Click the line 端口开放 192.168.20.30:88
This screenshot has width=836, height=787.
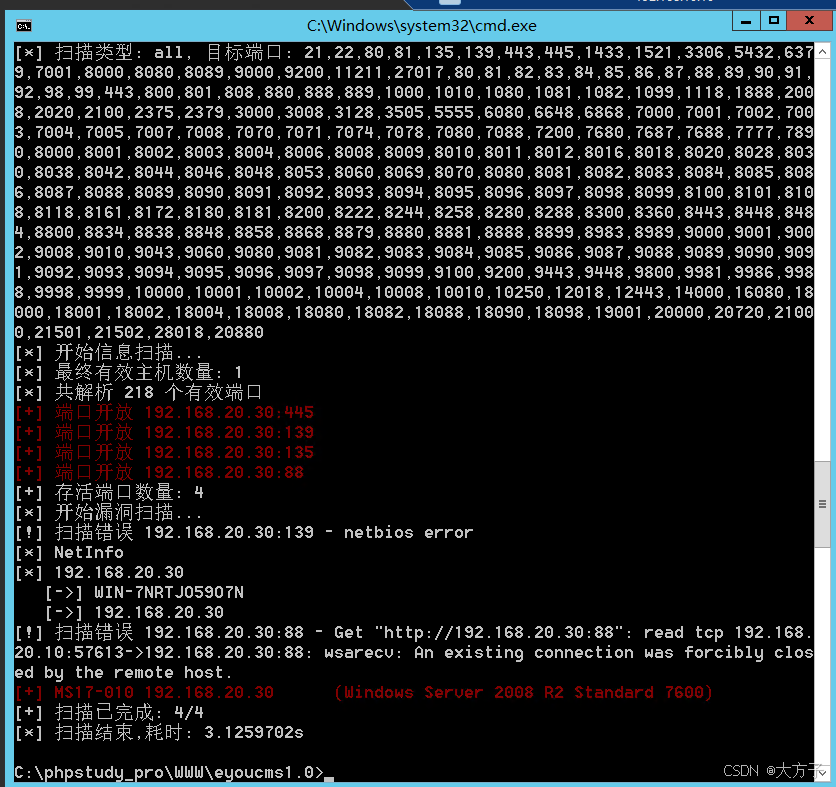pyautogui.click(x=159, y=472)
